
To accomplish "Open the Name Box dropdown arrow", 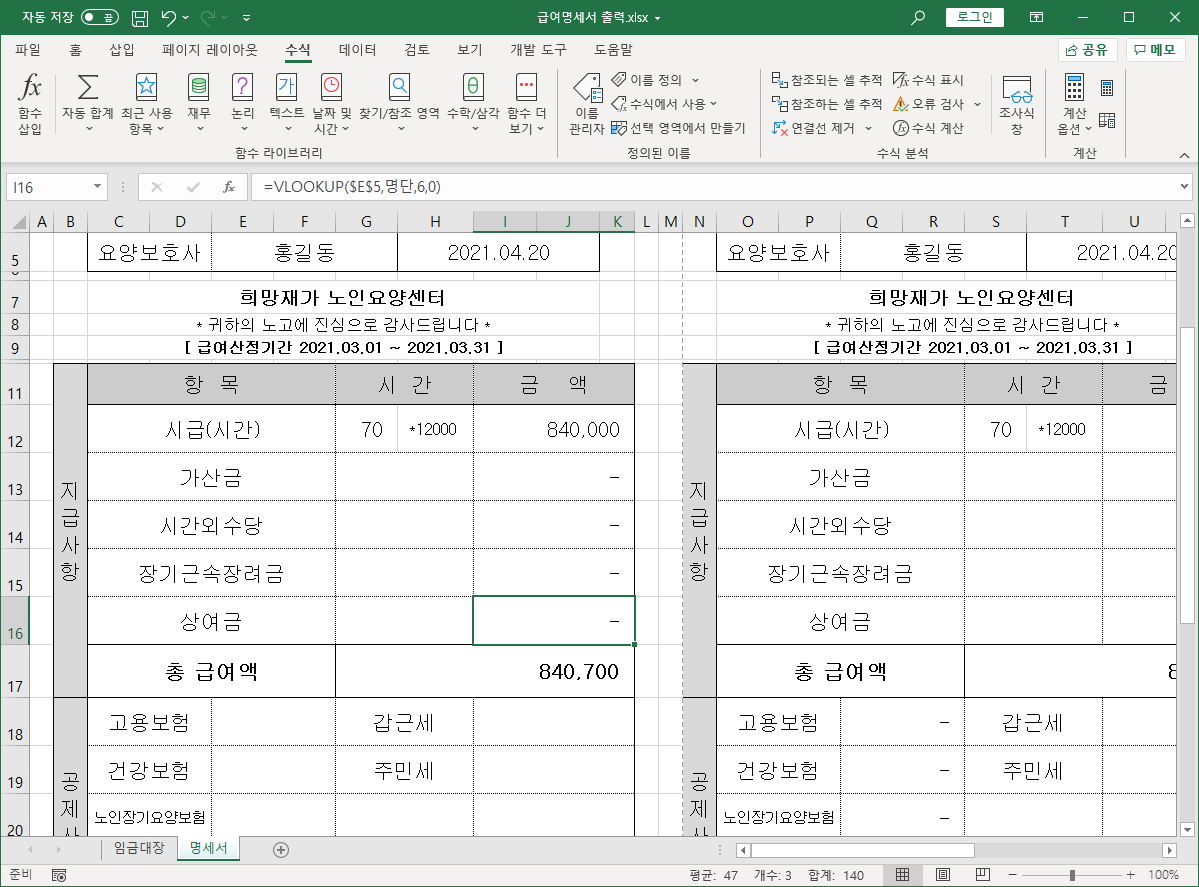I will 97,187.
